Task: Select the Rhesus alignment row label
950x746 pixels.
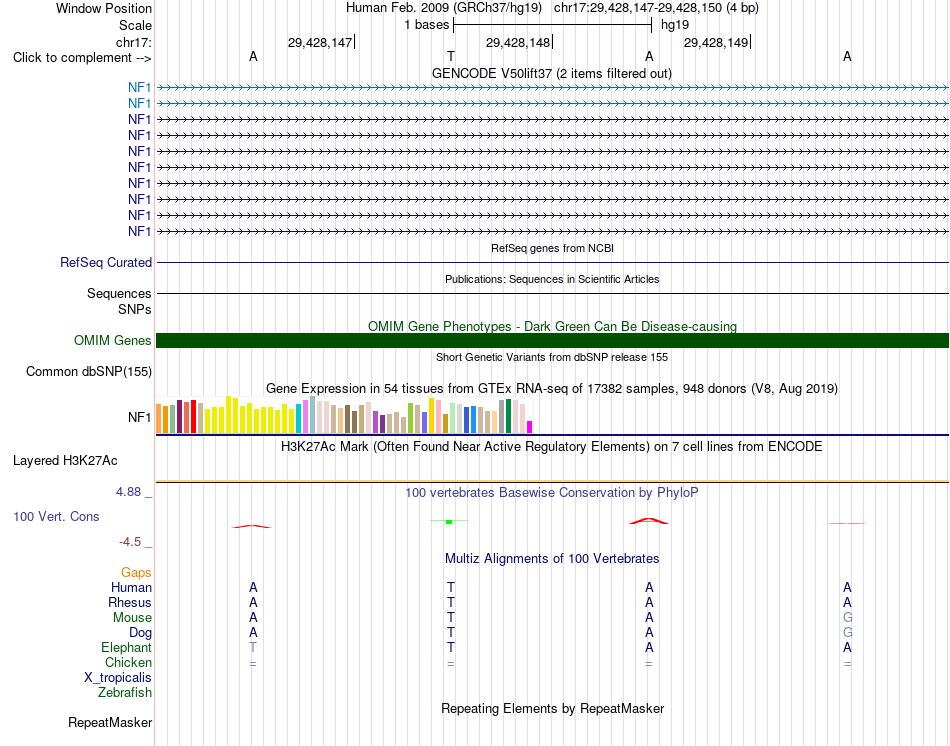Action: (130, 603)
